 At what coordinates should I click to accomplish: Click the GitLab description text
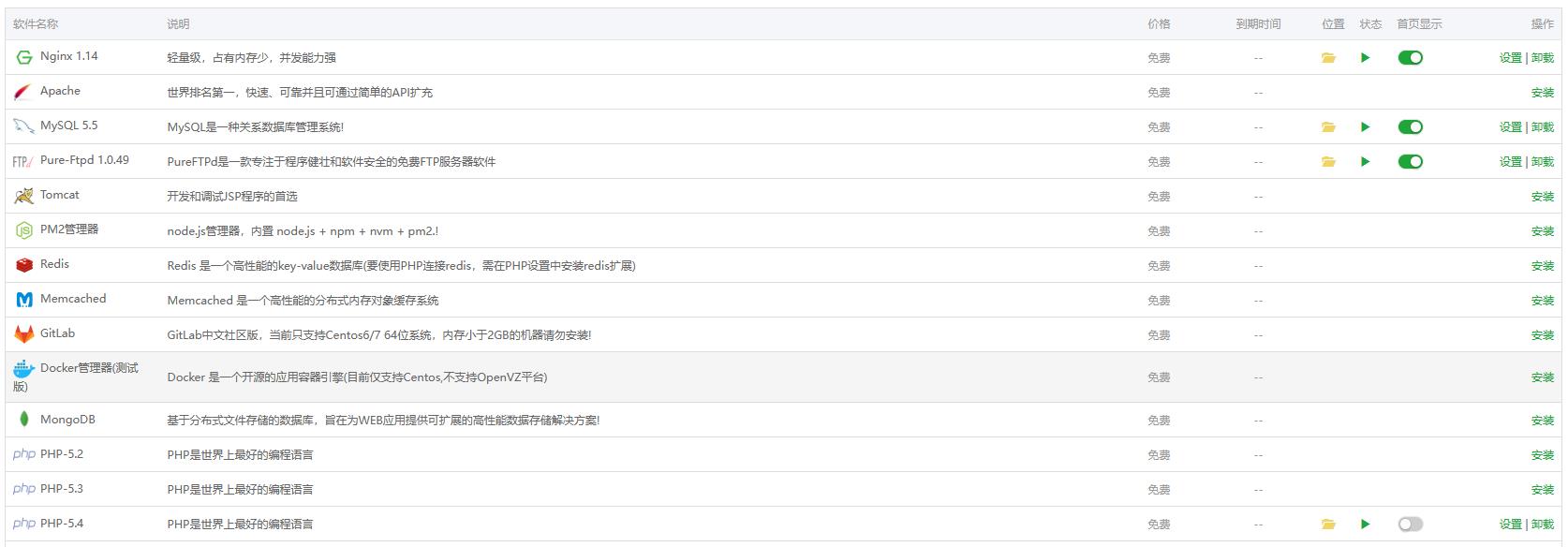(379, 335)
